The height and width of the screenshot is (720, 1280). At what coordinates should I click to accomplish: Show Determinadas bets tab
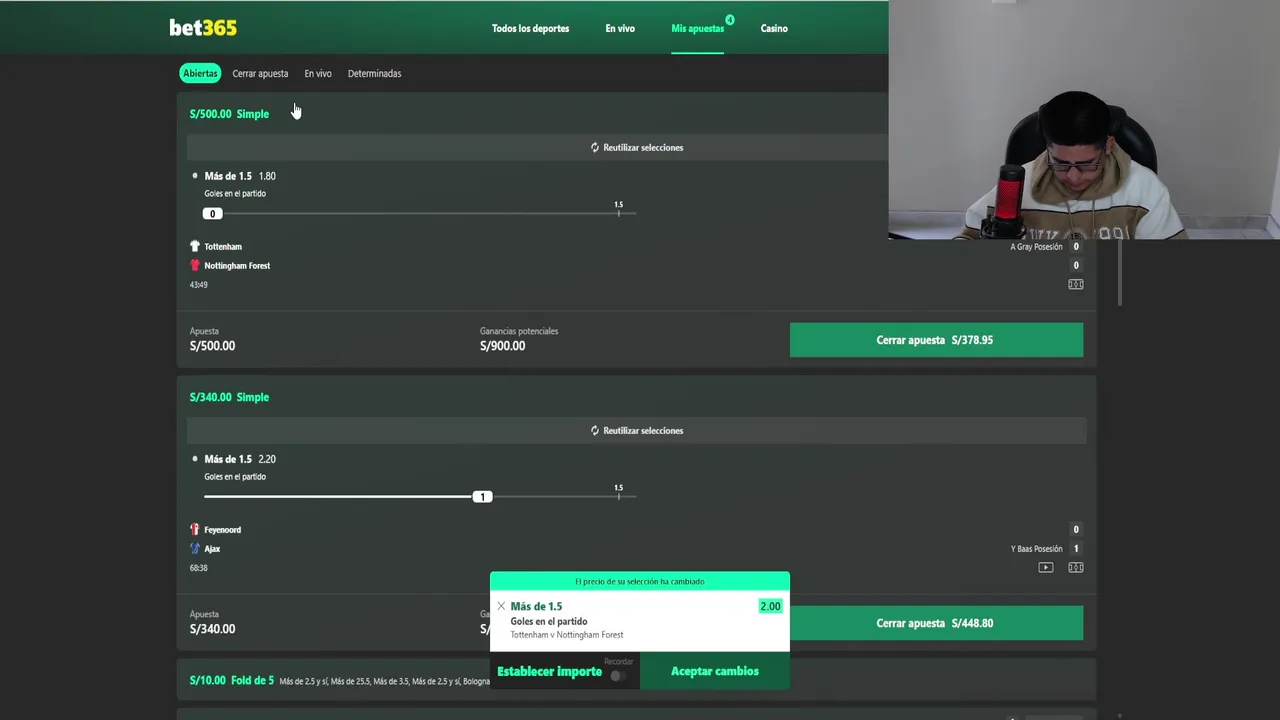click(x=374, y=73)
